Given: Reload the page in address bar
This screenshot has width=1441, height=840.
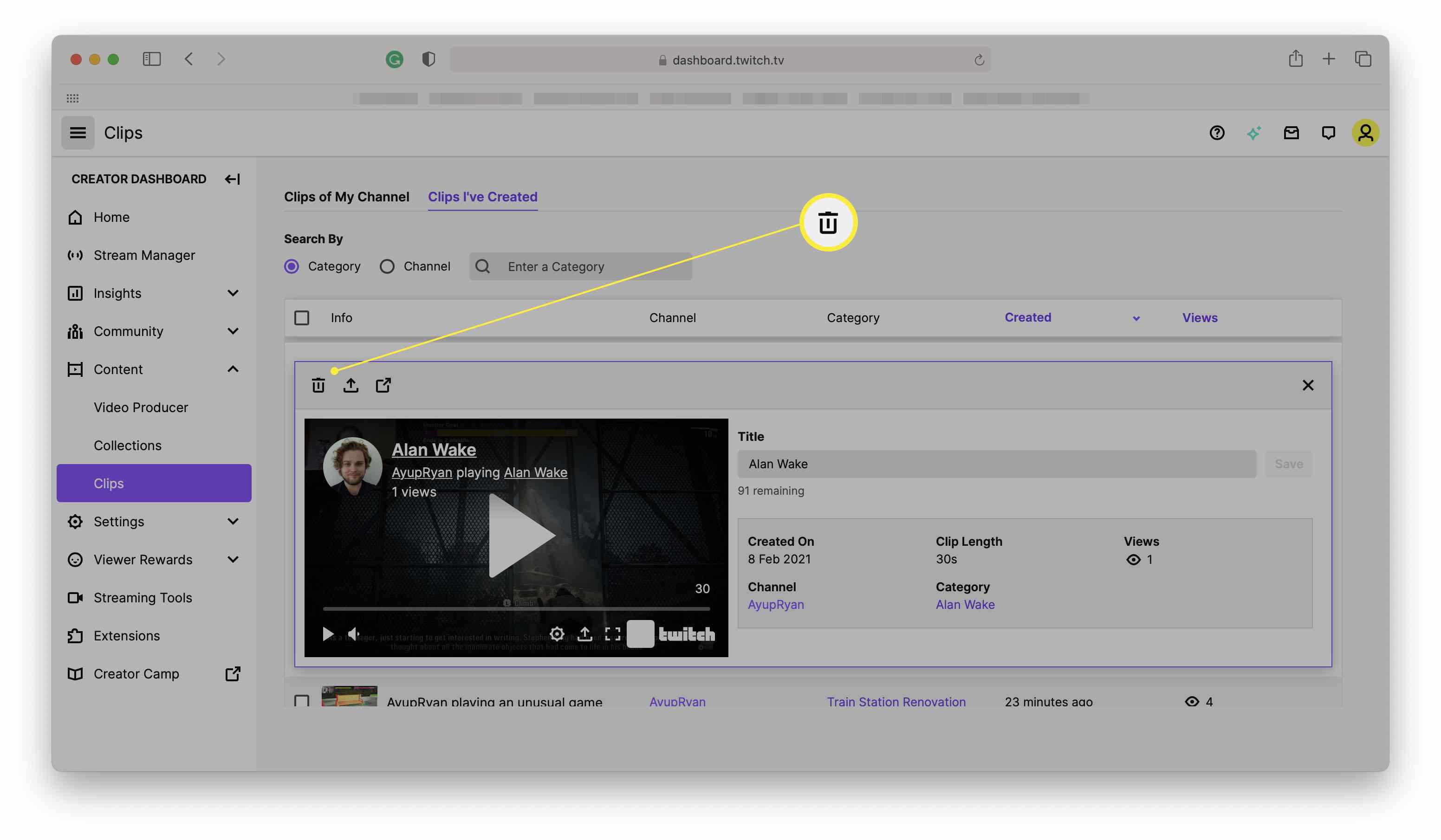Looking at the screenshot, I should pyautogui.click(x=979, y=59).
